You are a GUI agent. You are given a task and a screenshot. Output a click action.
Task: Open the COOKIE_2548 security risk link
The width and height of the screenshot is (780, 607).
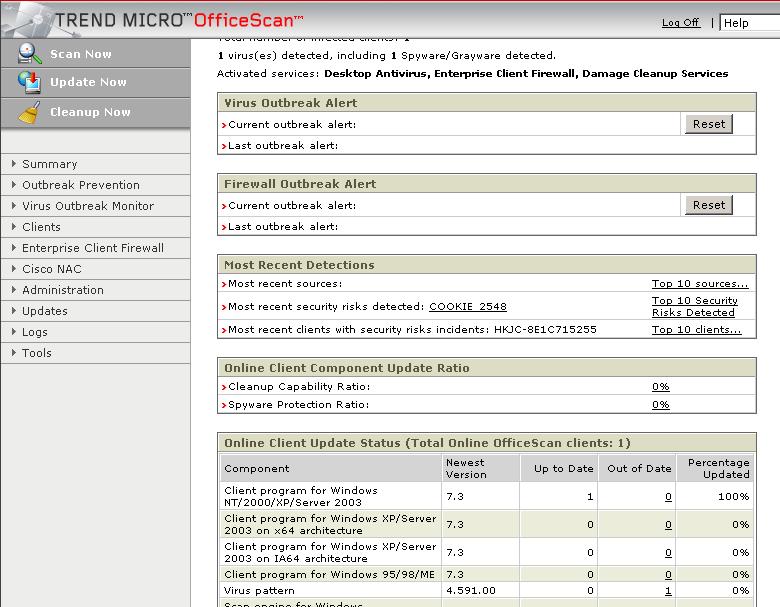467,307
